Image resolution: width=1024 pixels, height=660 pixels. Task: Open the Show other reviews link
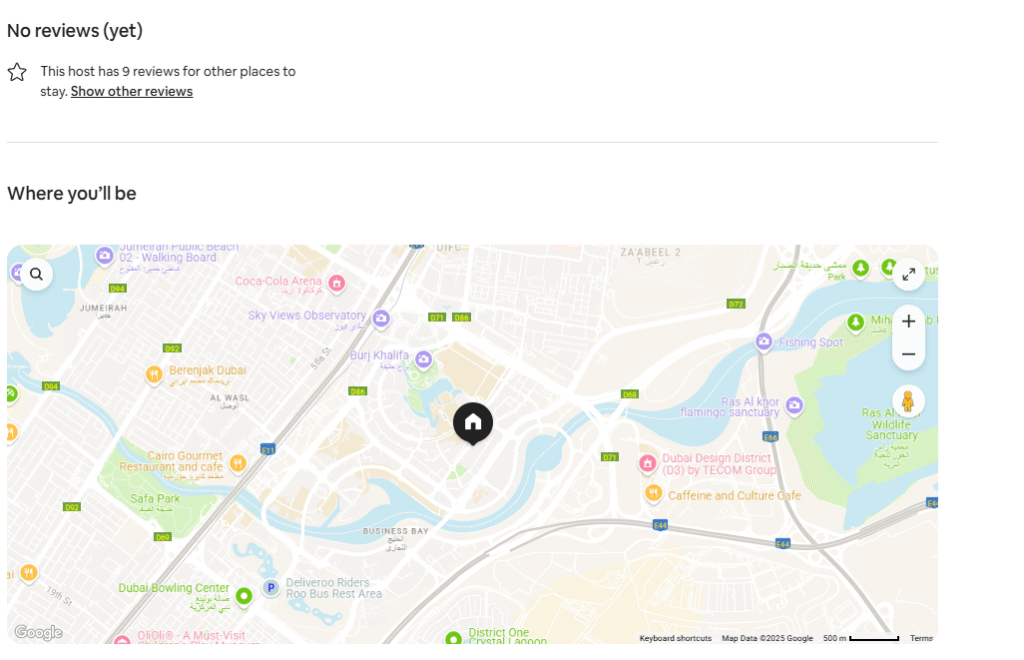[x=132, y=92]
